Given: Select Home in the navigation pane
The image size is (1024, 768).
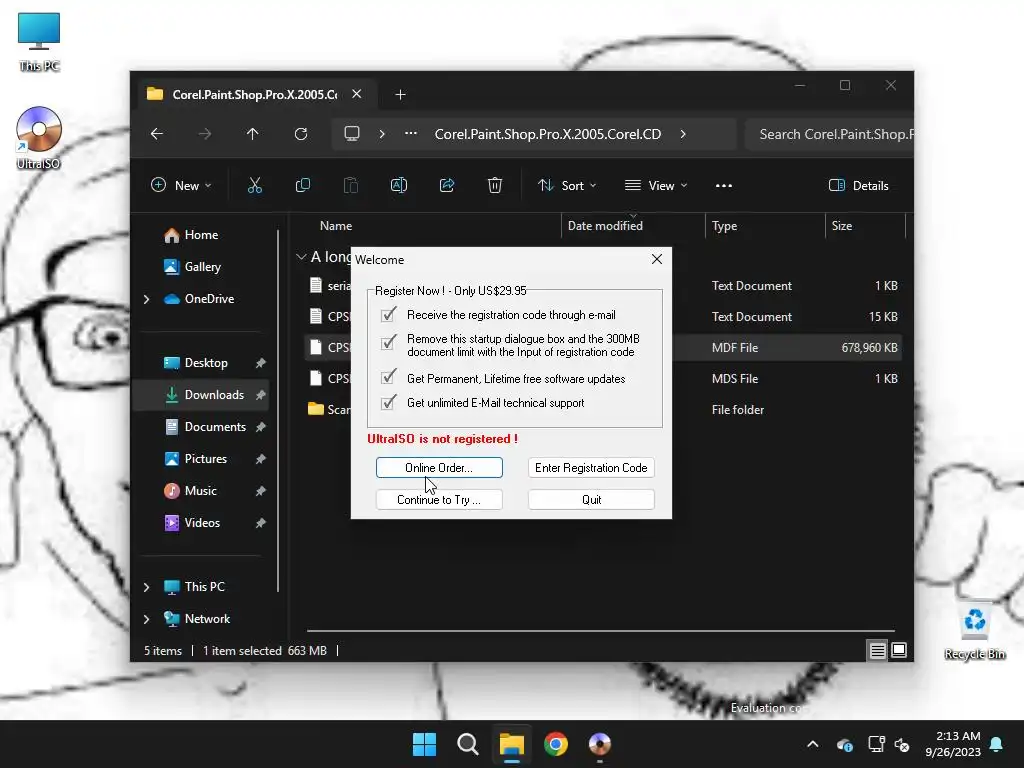Looking at the screenshot, I should click(x=201, y=235).
